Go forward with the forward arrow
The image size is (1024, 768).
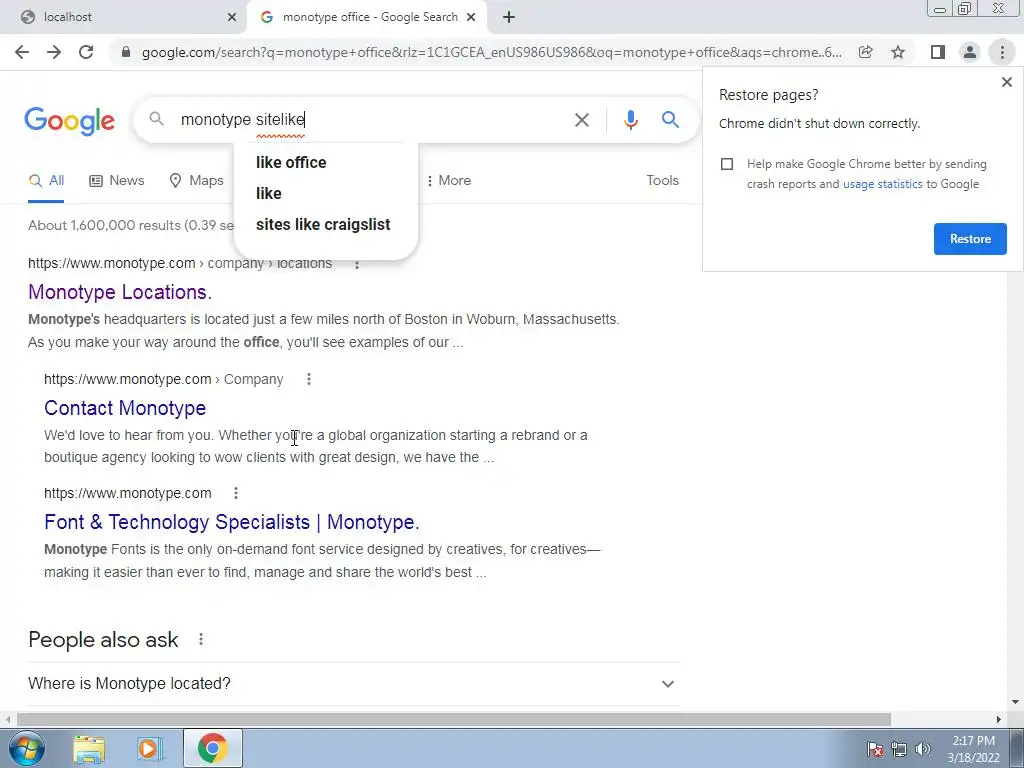click(x=54, y=52)
